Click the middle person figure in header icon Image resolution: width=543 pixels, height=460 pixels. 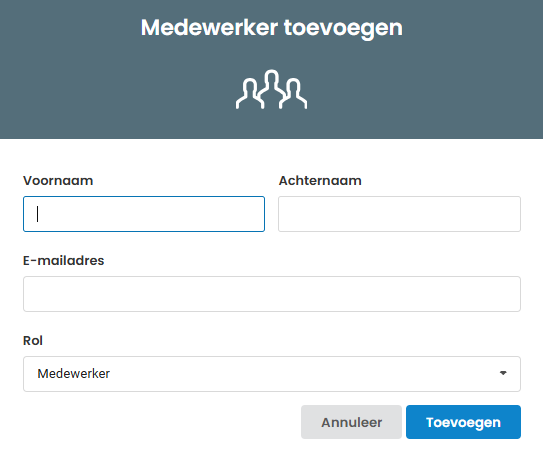272,87
